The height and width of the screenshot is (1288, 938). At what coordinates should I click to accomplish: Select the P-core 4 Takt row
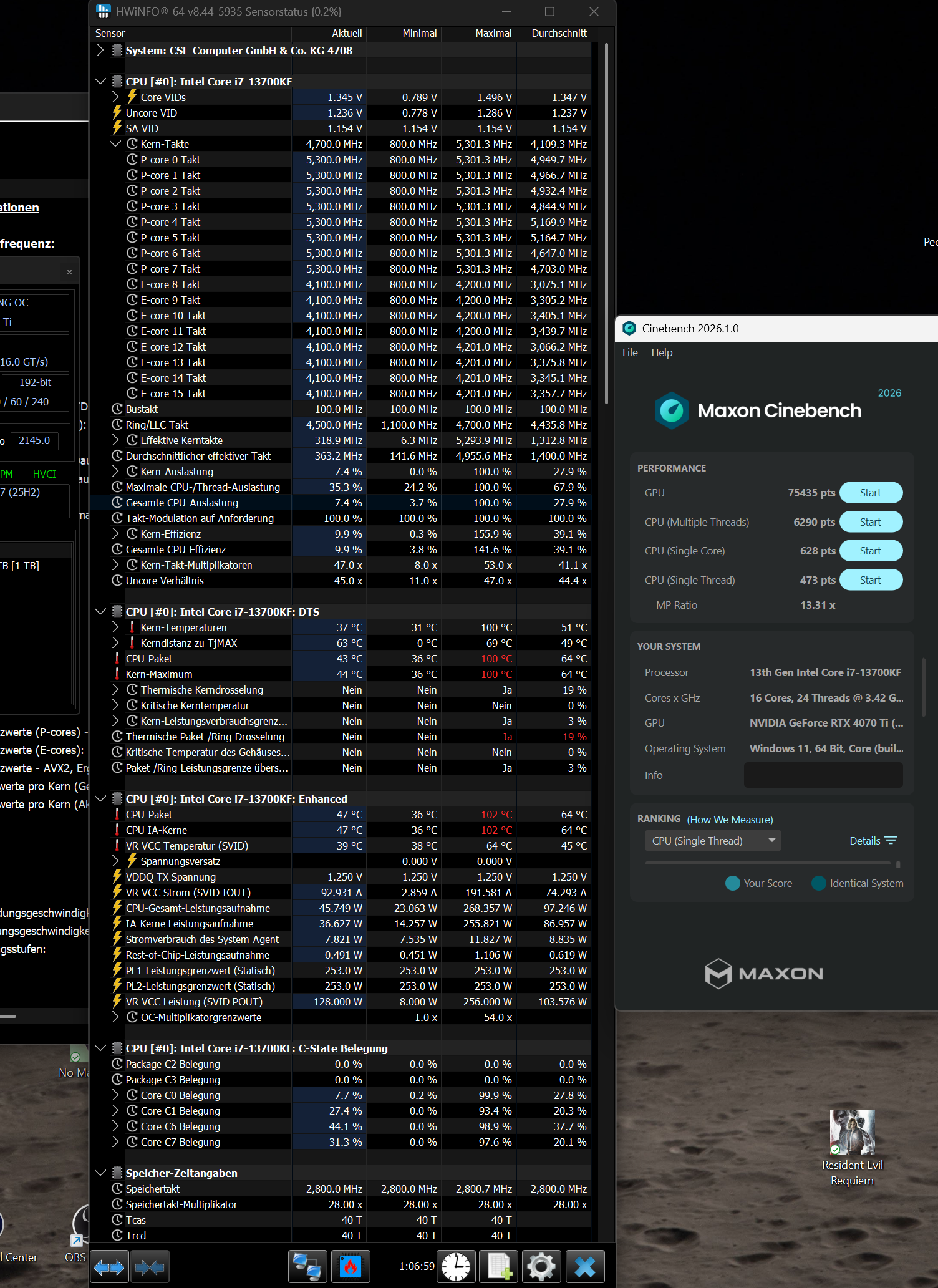click(x=341, y=222)
